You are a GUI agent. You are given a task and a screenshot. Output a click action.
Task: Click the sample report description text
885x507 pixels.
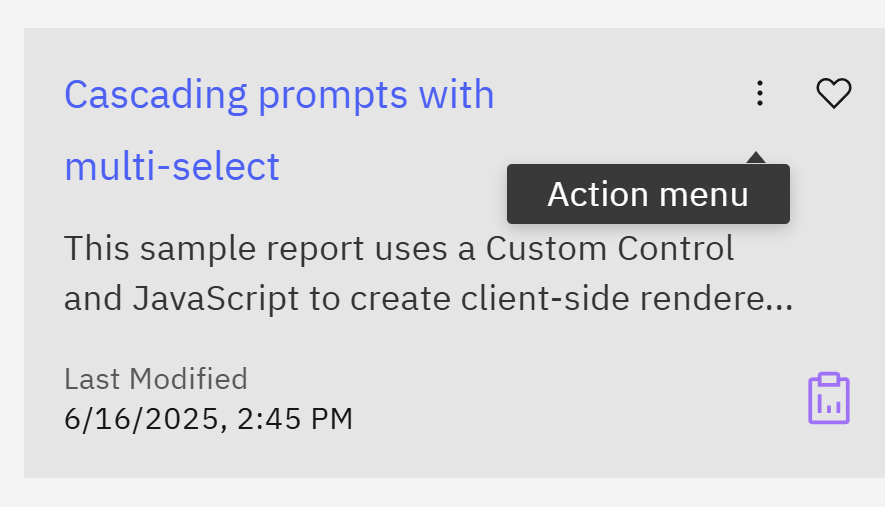click(x=428, y=273)
